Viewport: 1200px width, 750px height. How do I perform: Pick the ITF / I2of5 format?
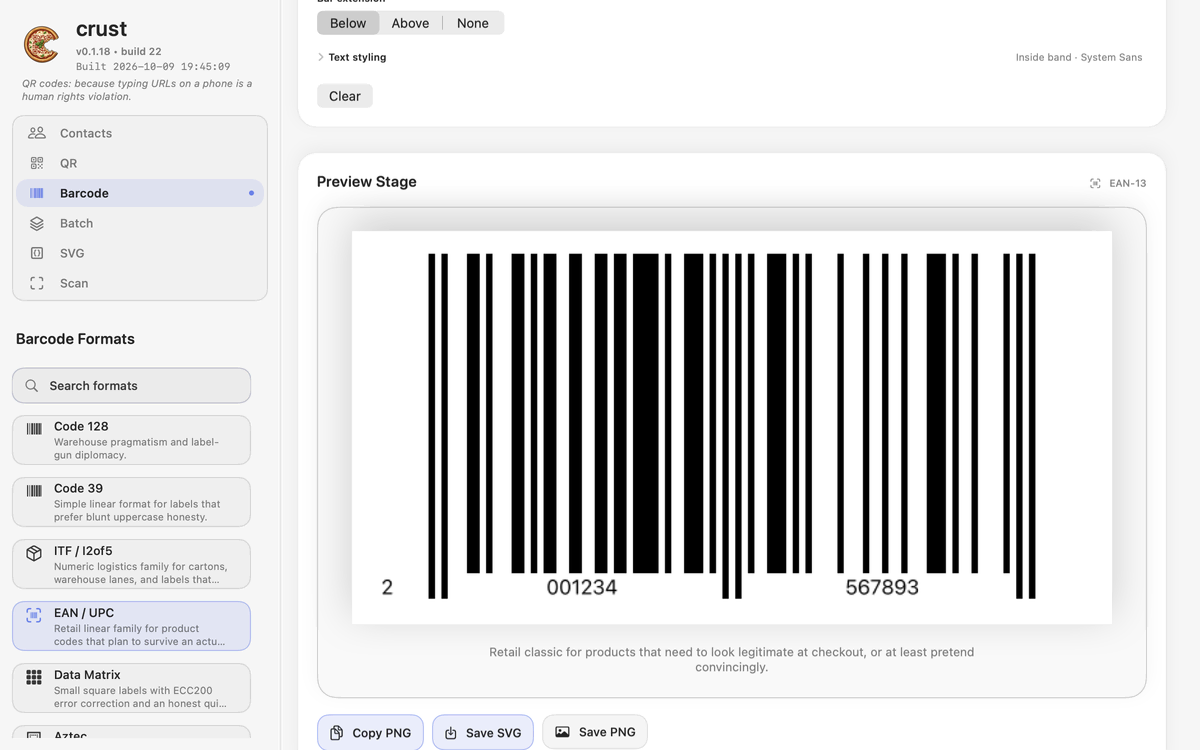point(131,564)
